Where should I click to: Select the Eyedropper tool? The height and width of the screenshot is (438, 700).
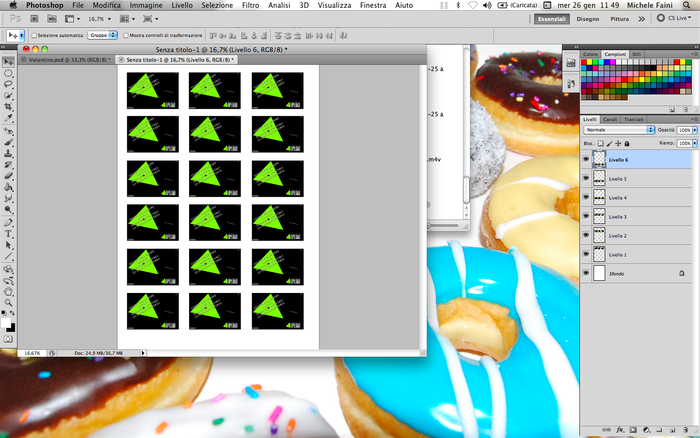pyautogui.click(x=8, y=118)
